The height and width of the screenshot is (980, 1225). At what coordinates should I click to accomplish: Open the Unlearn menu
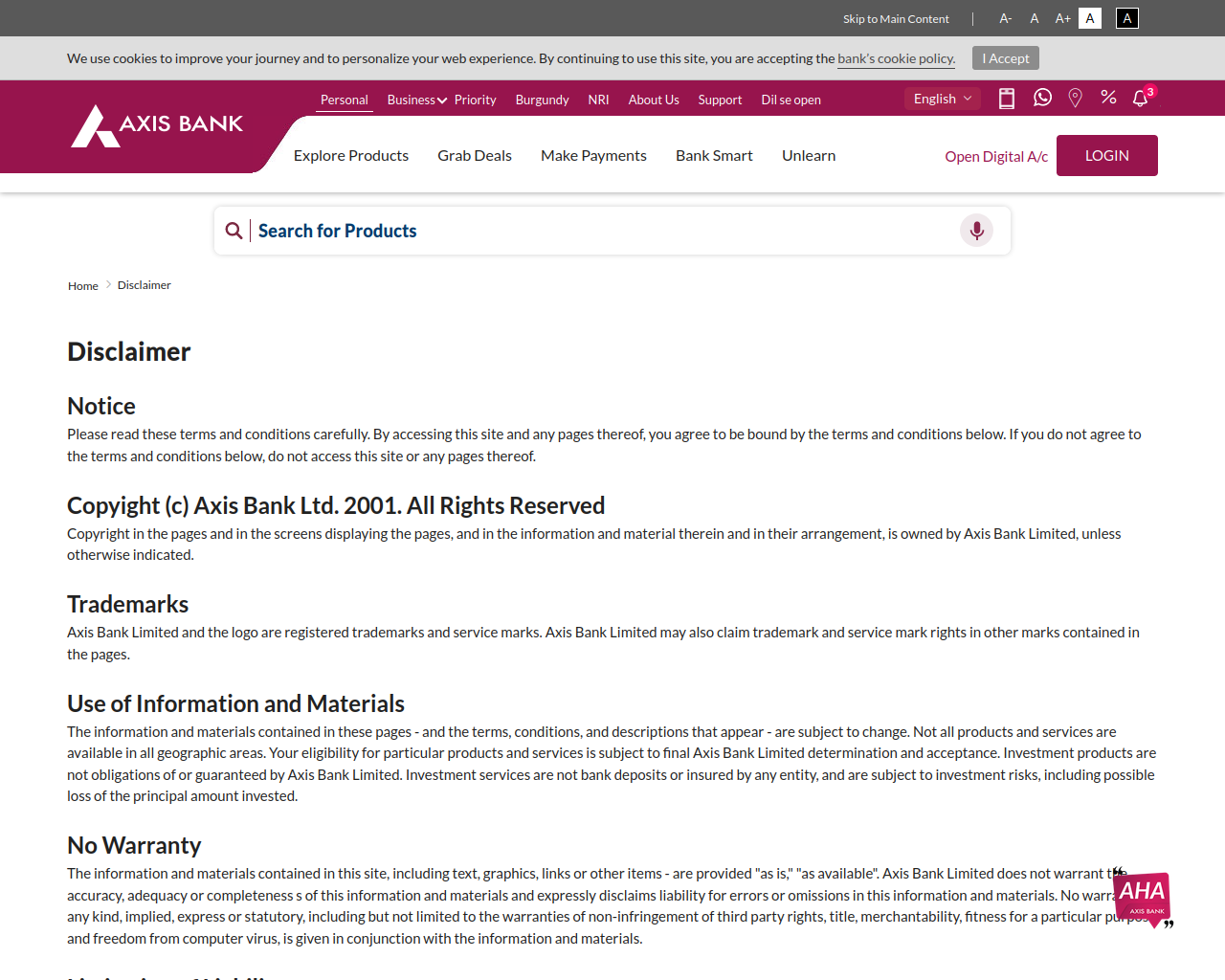coord(809,155)
